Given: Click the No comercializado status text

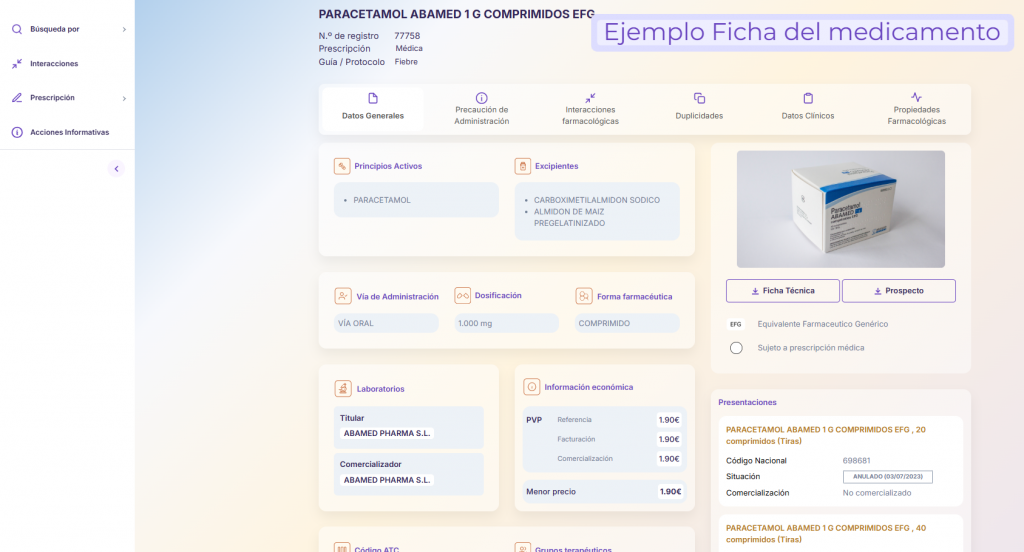Looking at the screenshot, I should (x=876, y=493).
